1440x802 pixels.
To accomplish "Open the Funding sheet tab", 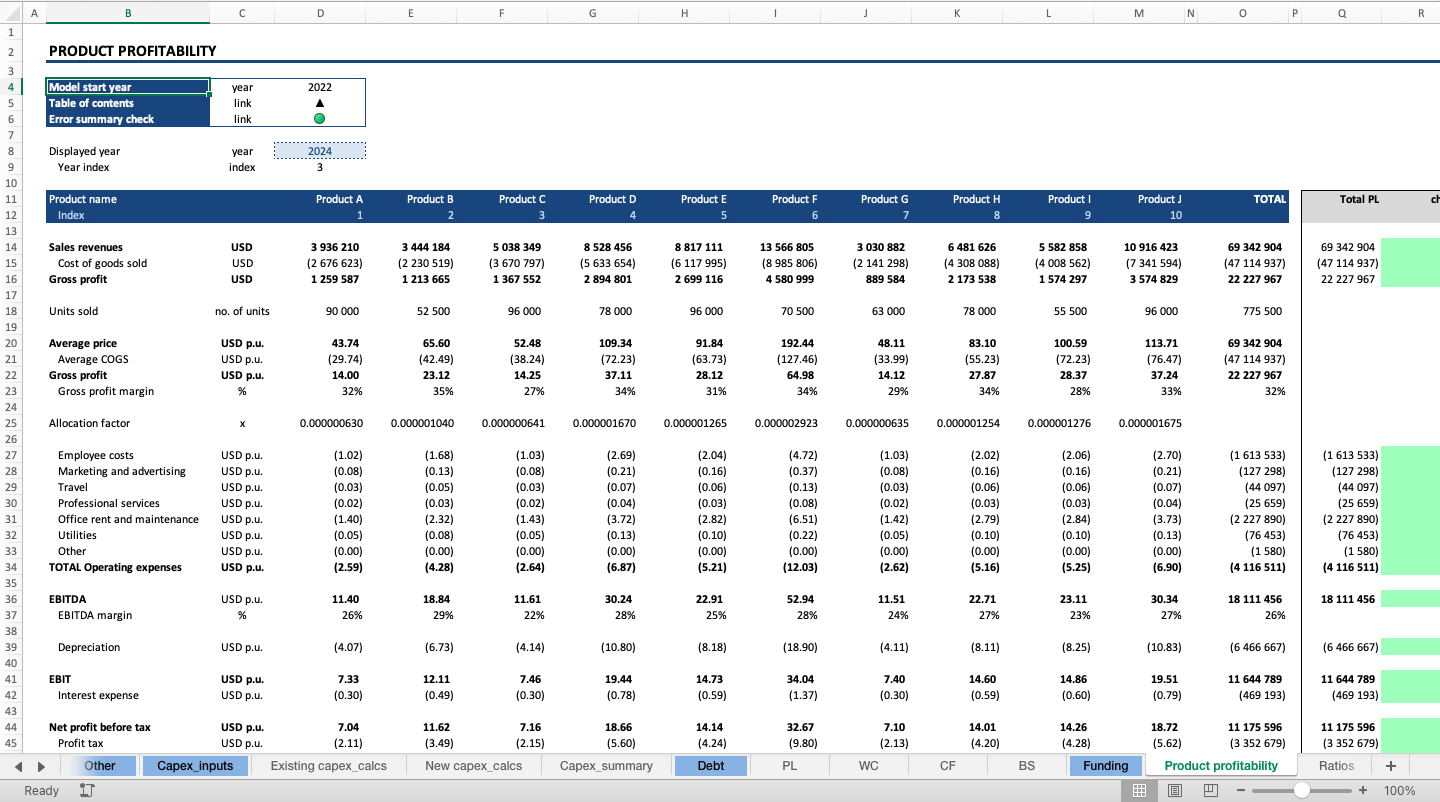I will tap(1106, 766).
